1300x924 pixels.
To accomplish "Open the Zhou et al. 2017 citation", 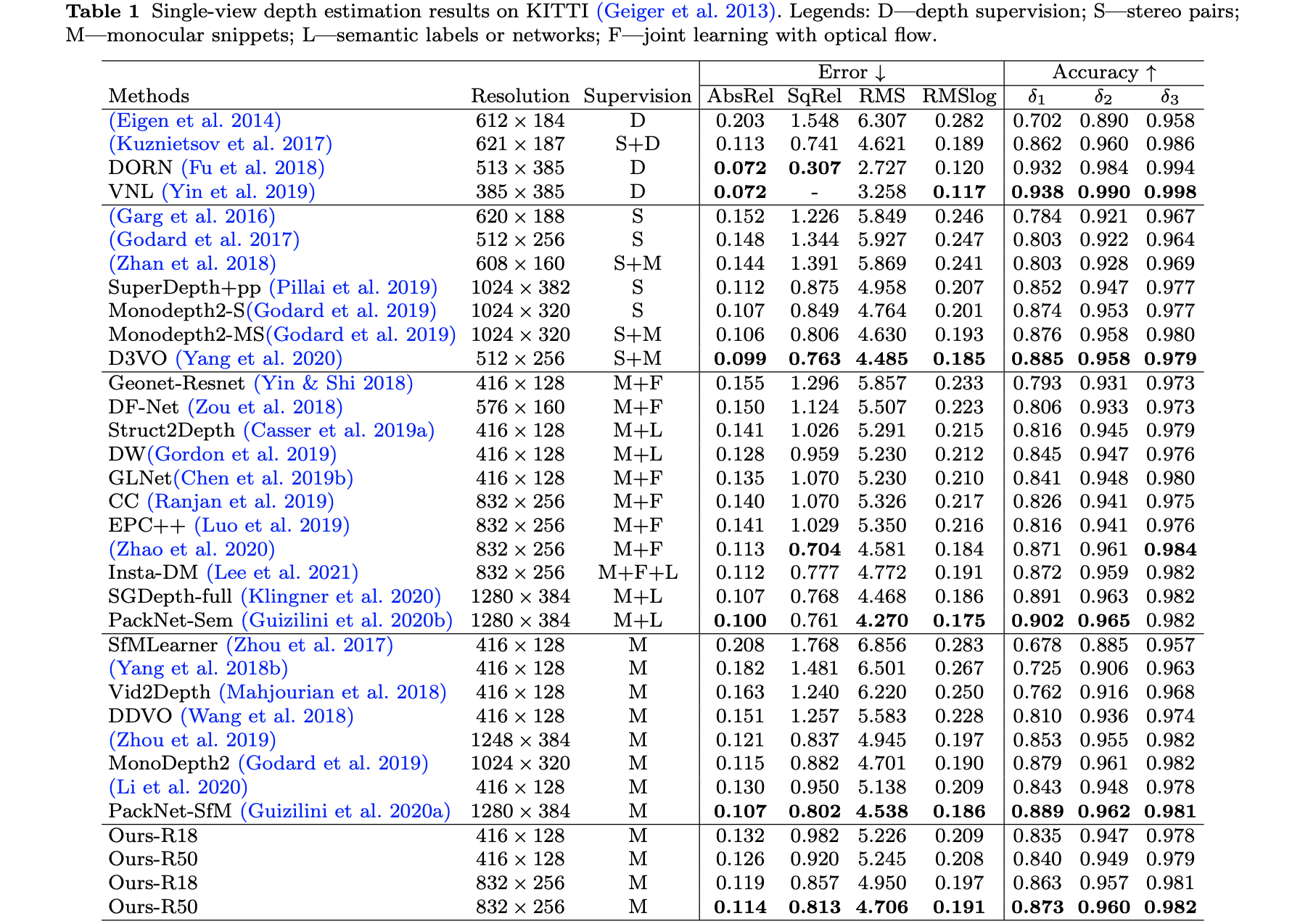I will pyautogui.click(x=310, y=645).
